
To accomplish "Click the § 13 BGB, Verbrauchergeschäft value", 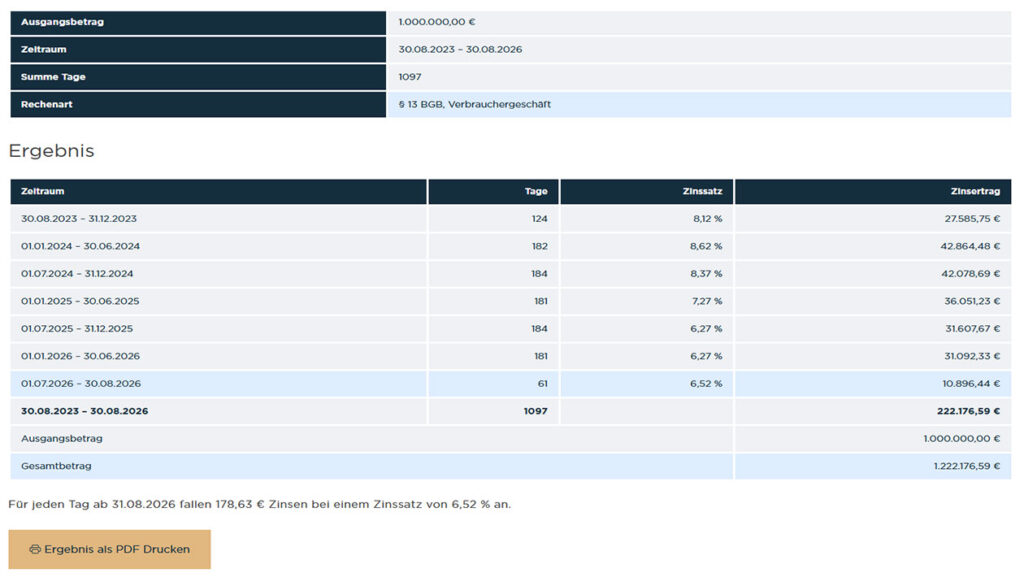I will point(475,104).
